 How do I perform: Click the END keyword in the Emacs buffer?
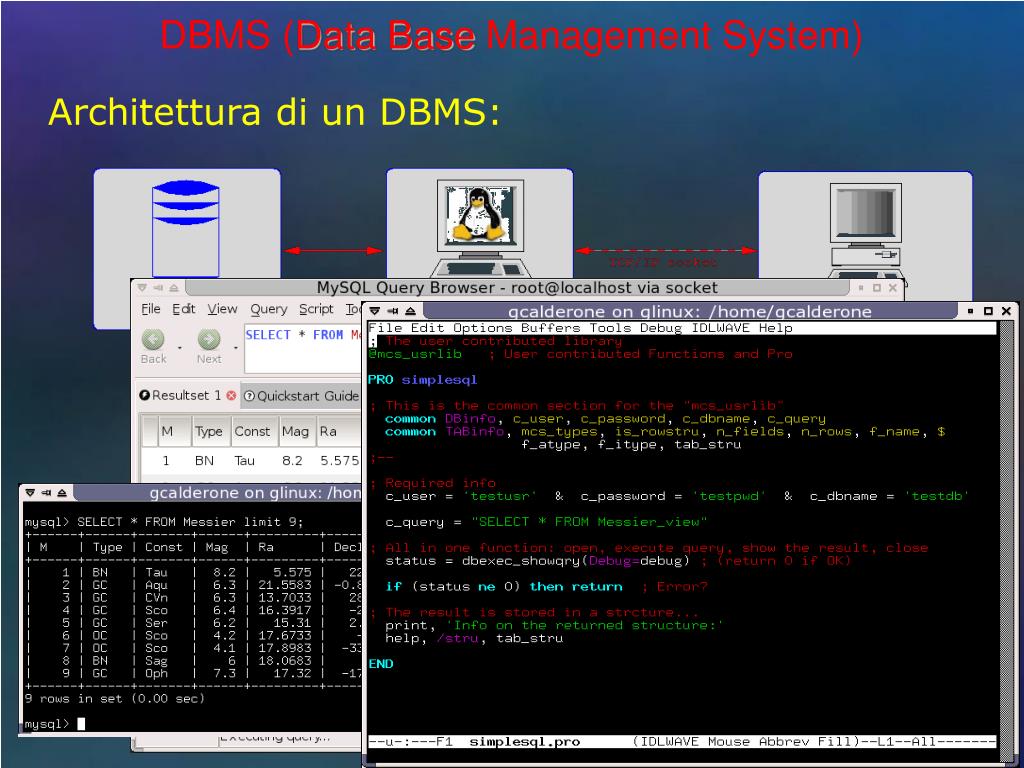(x=381, y=664)
